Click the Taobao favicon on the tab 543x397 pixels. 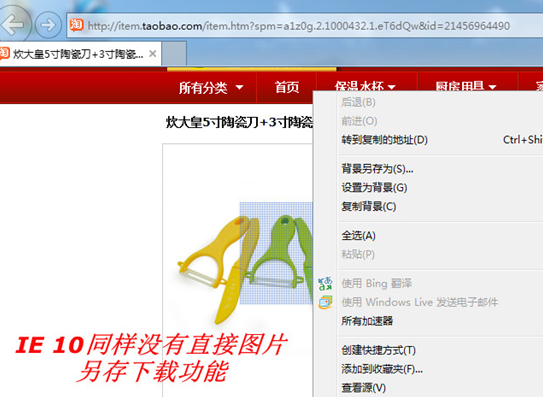click(4, 53)
